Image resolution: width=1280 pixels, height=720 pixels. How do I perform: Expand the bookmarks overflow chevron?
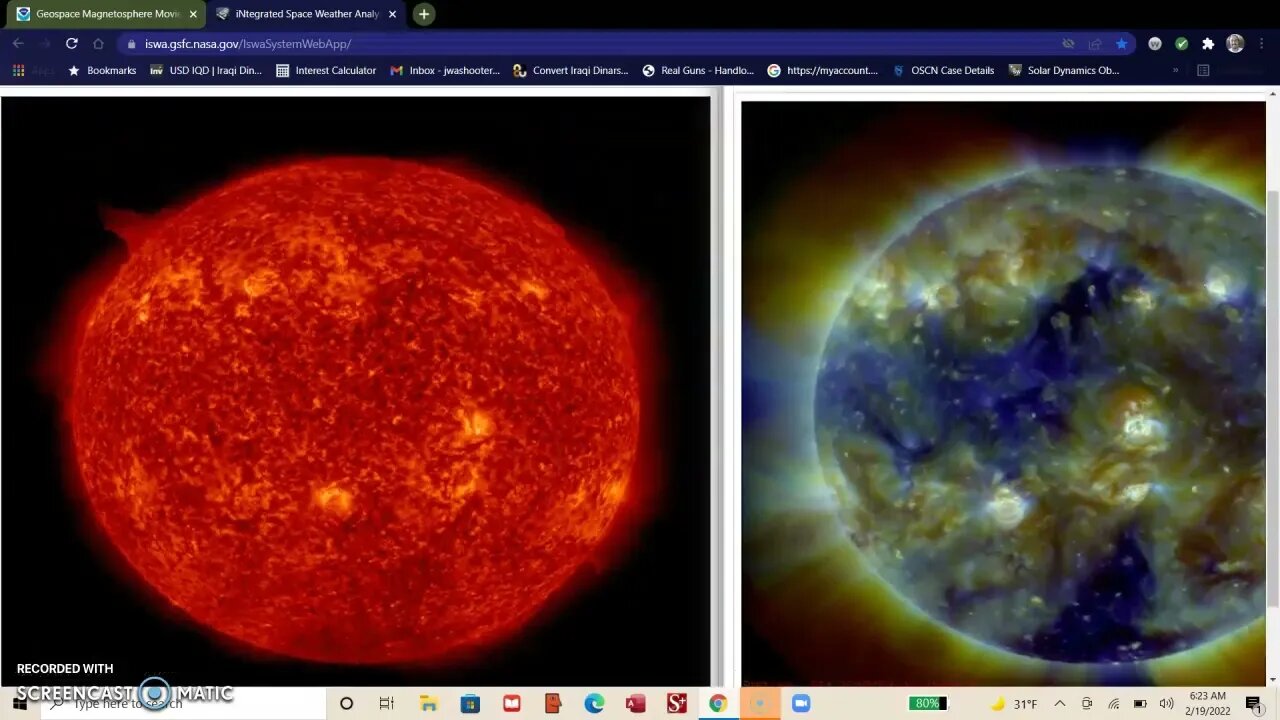pos(1175,71)
